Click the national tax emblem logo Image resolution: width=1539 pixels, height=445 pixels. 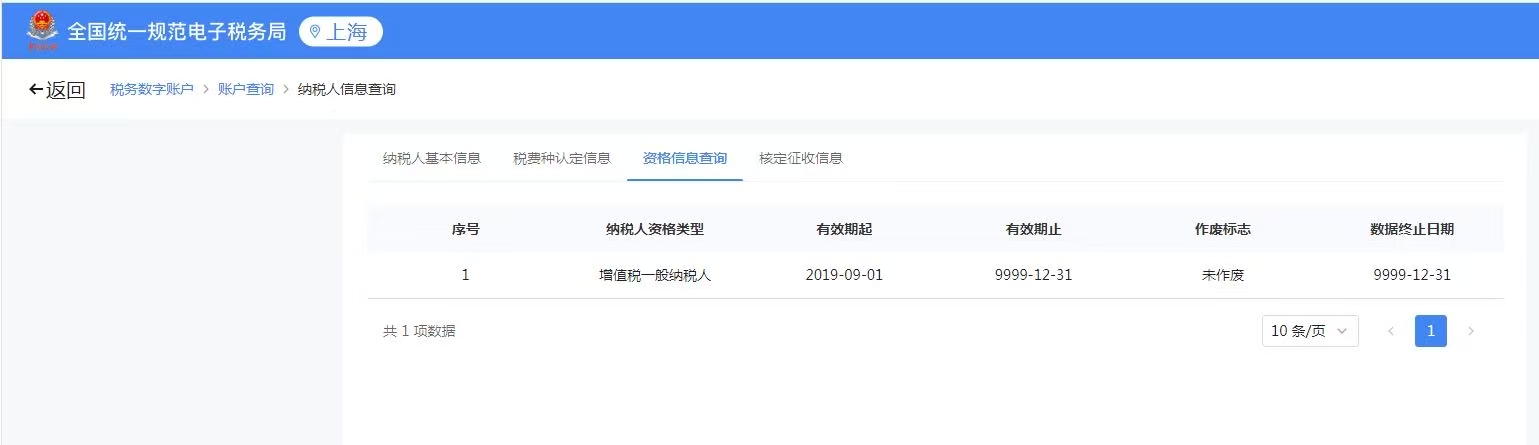(x=42, y=30)
